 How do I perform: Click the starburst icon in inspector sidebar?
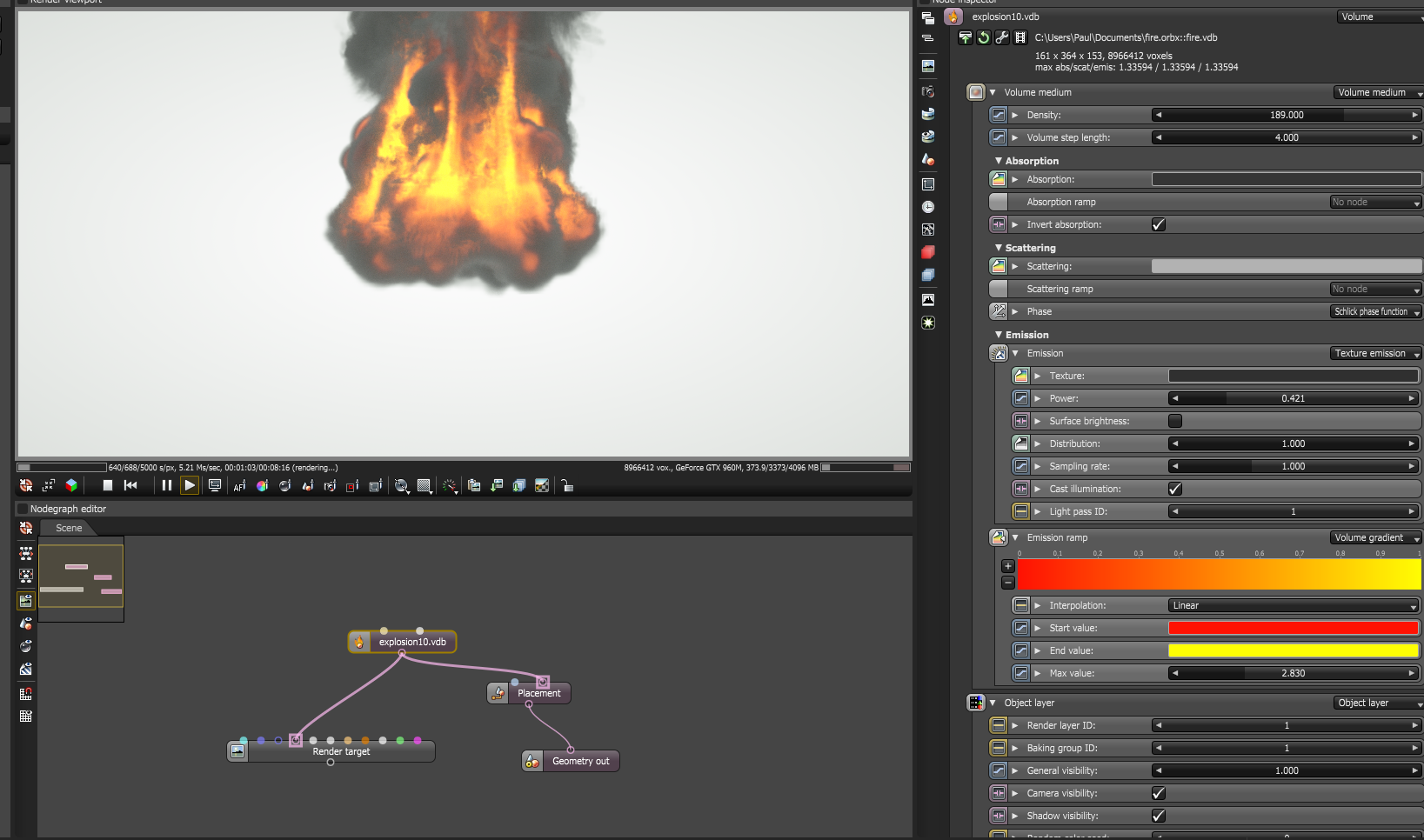click(x=928, y=323)
